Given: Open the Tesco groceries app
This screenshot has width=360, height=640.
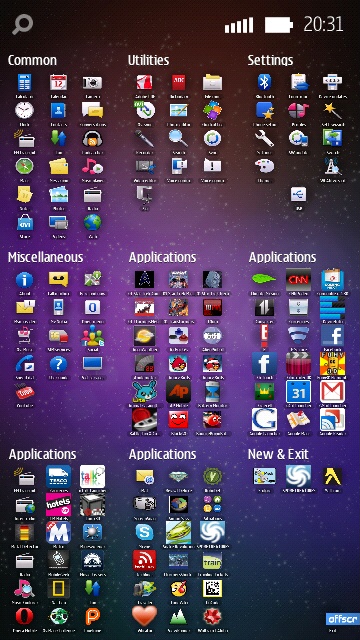Looking at the screenshot, I should (x=58, y=476).
